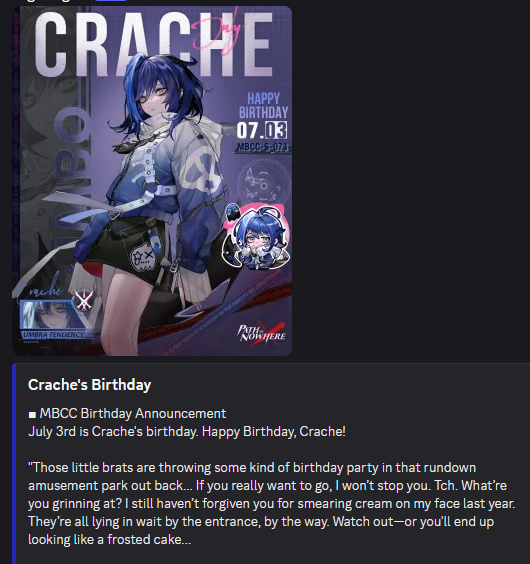Click the 07.03 birthday date text

(x=262, y=130)
